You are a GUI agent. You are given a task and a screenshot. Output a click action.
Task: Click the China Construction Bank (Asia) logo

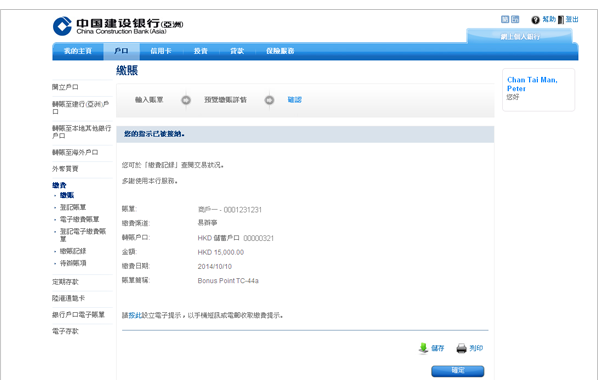[118, 26]
